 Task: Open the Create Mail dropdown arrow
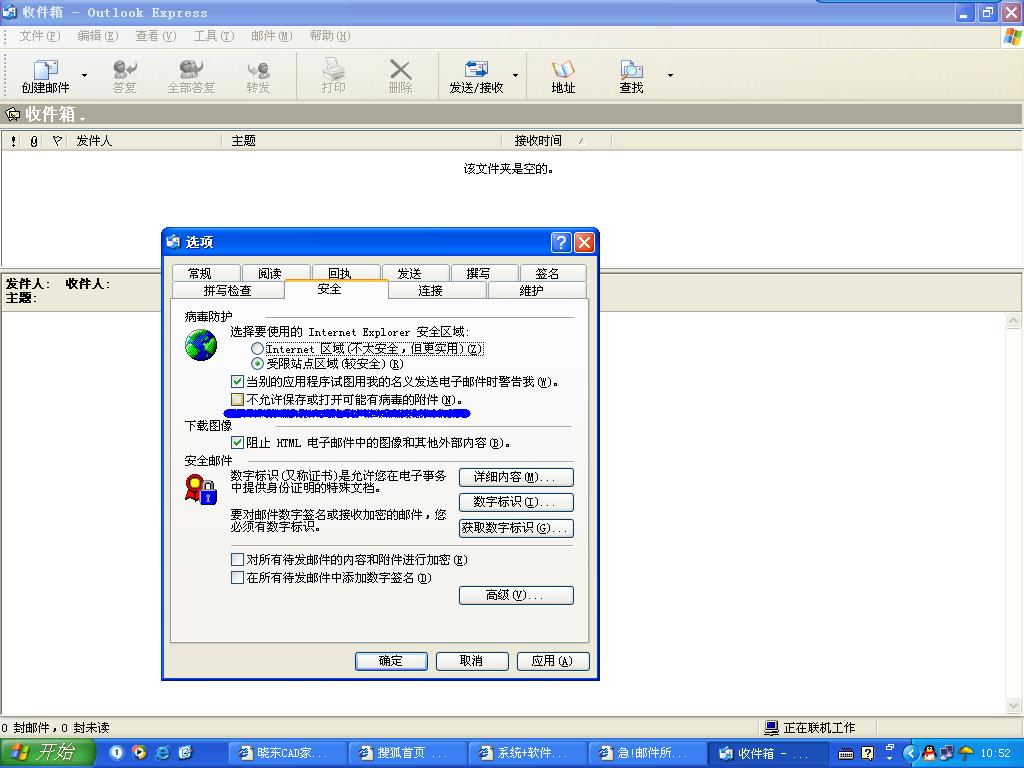[84, 76]
